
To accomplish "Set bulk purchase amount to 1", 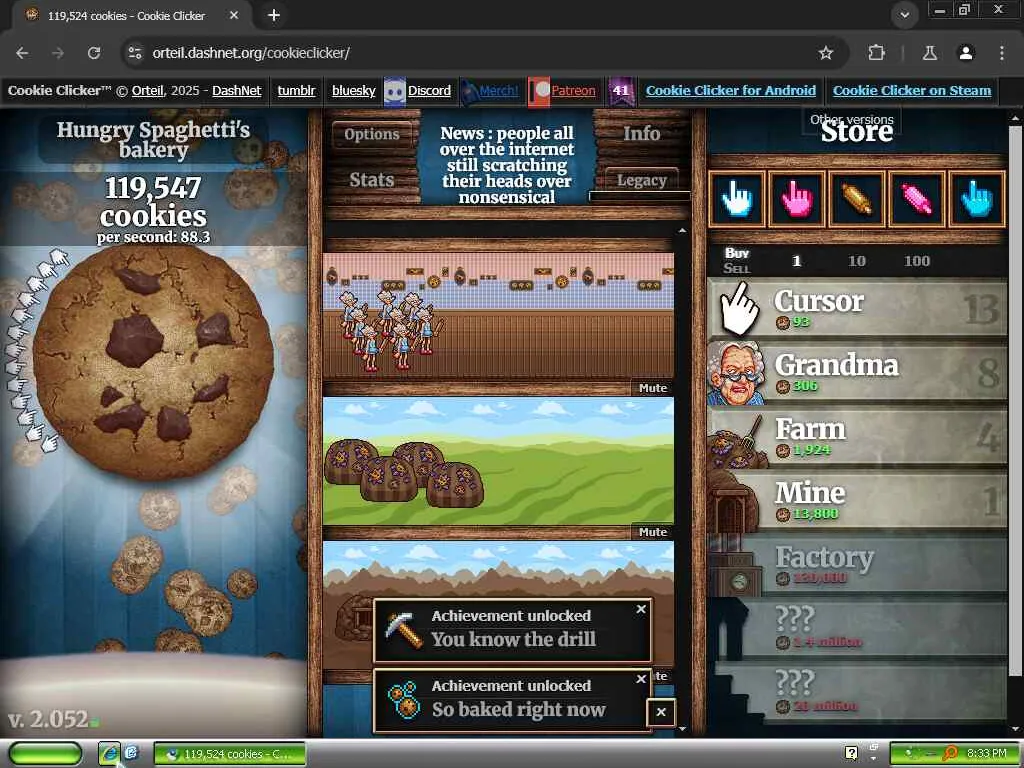I will [797, 261].
